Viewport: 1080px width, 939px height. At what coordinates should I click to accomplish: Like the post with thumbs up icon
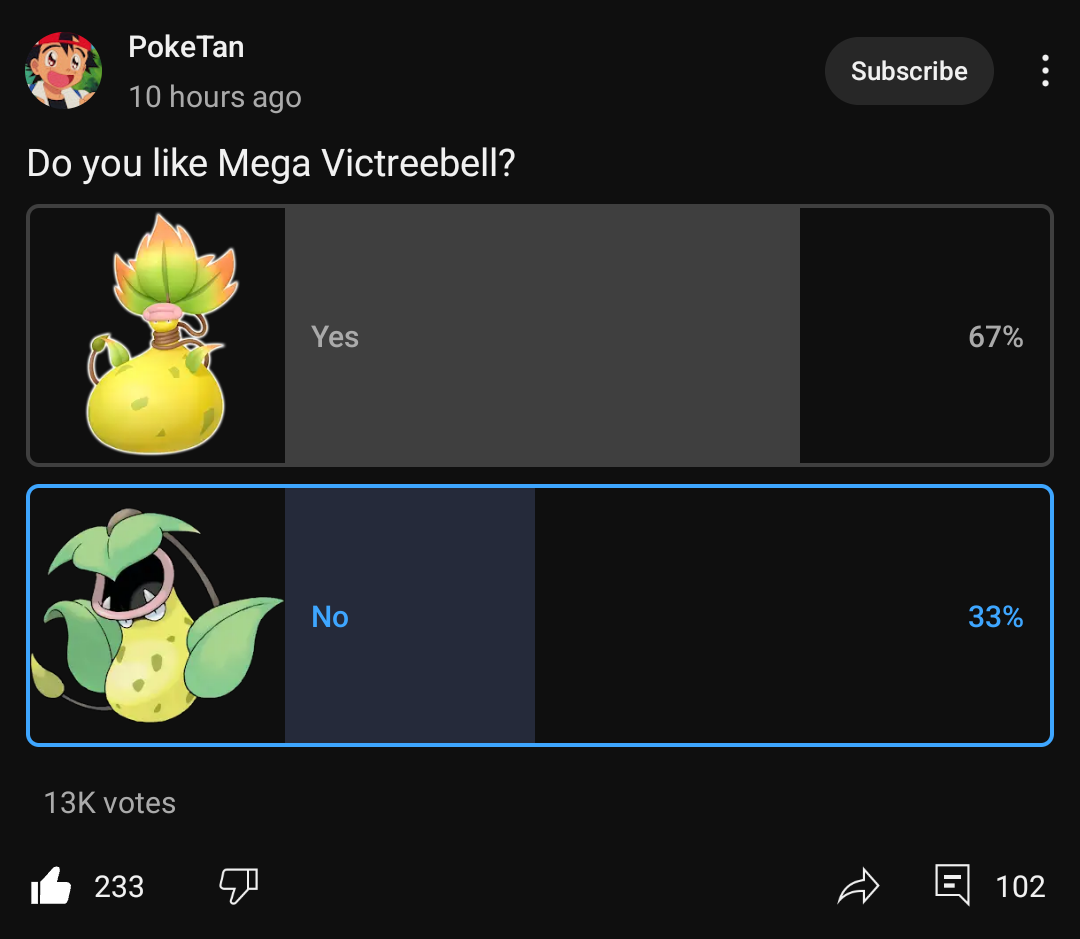coord(51,886)
